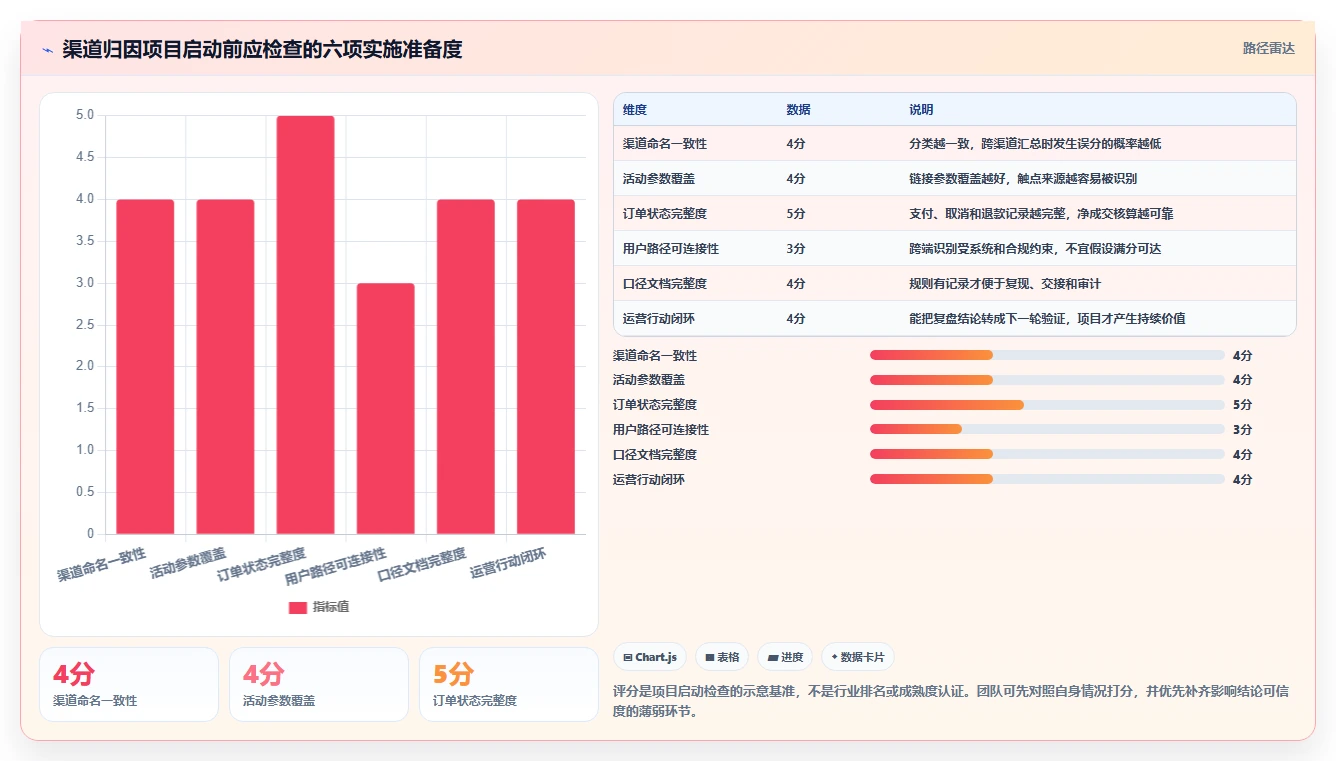This screenshot has height=761, width=1336.
Task: Click the 维度 column header
Action: pyautogui.click(x=635, y=110)
